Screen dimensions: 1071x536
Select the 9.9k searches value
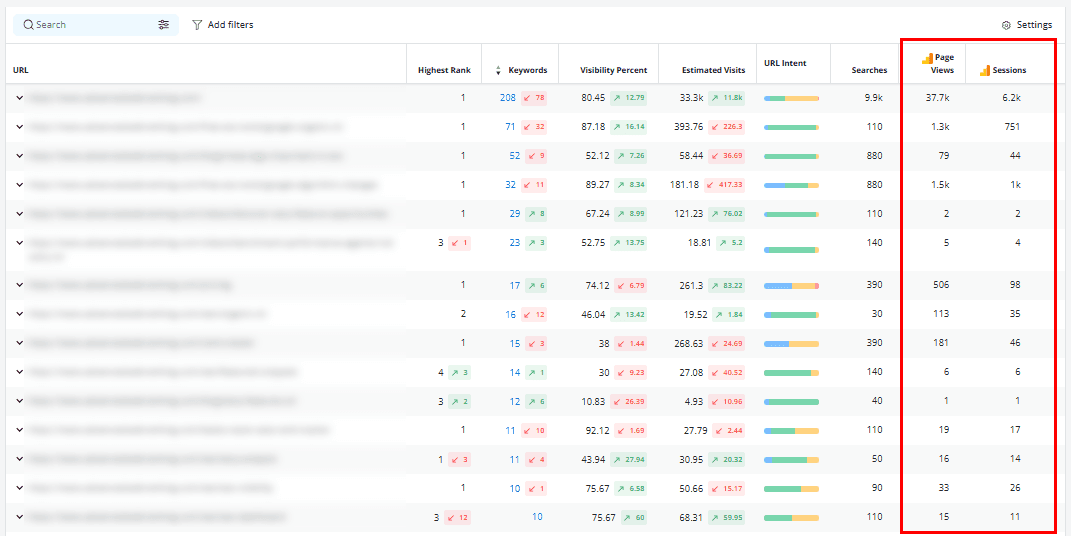coord(874,98)
